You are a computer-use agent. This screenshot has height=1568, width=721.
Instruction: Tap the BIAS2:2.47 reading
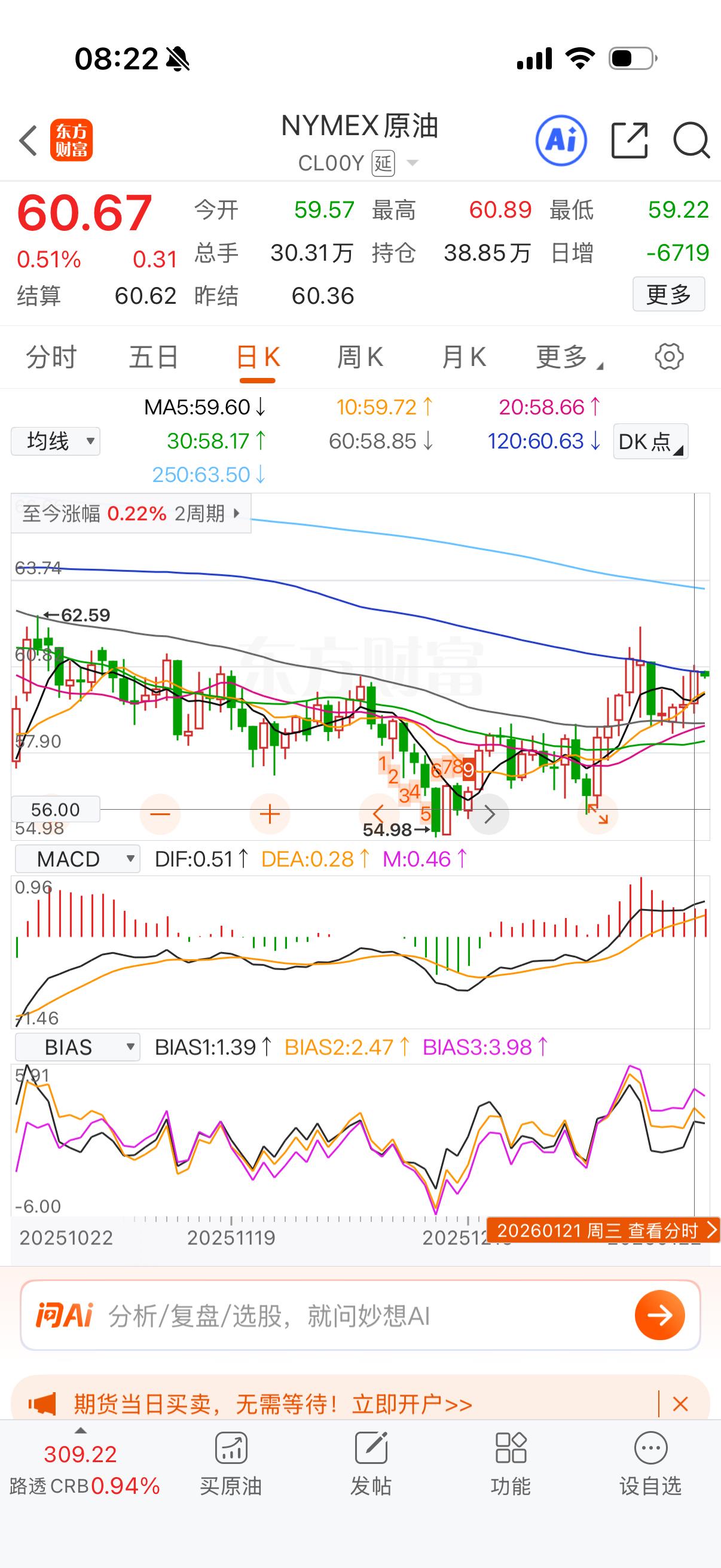tap(347, 1047)
